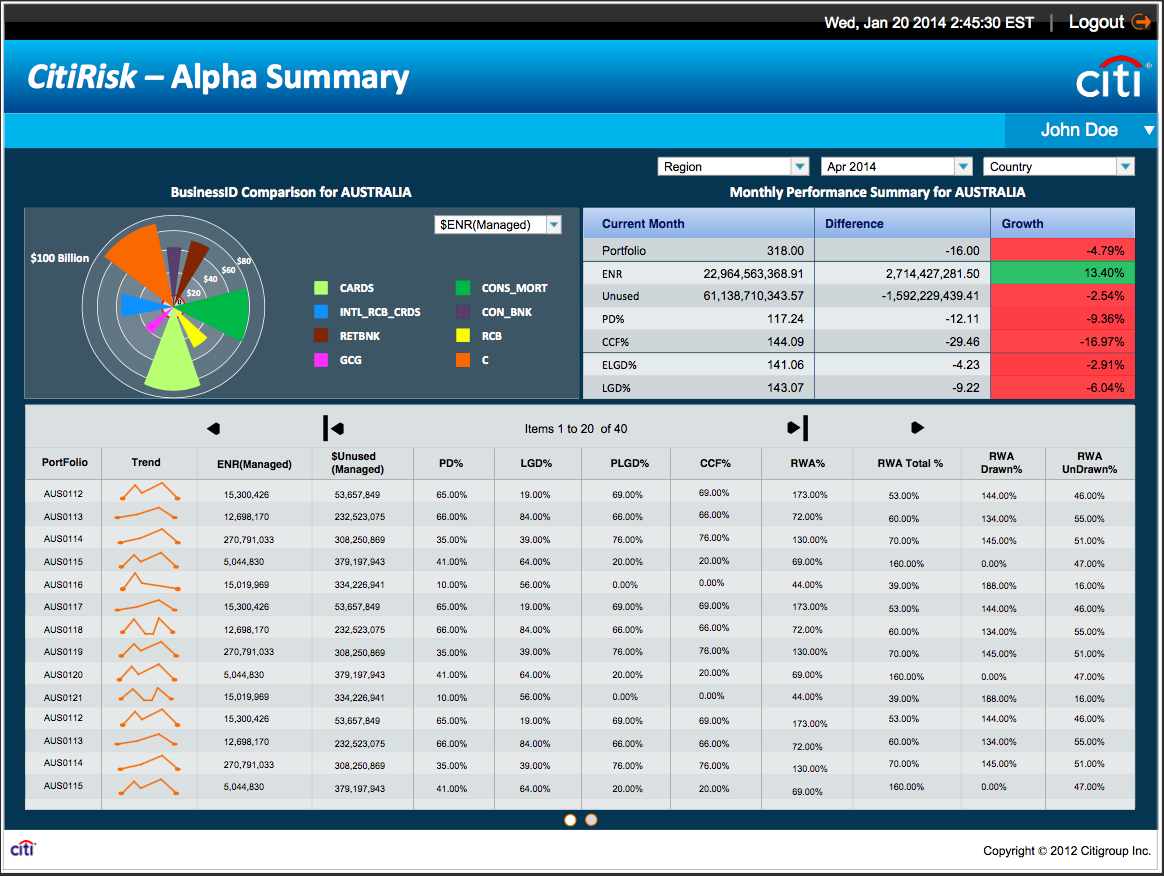Select portfolio AUS0116 in the table
The width and height of the screenshot is (1164, 876).
pos(63,584)
